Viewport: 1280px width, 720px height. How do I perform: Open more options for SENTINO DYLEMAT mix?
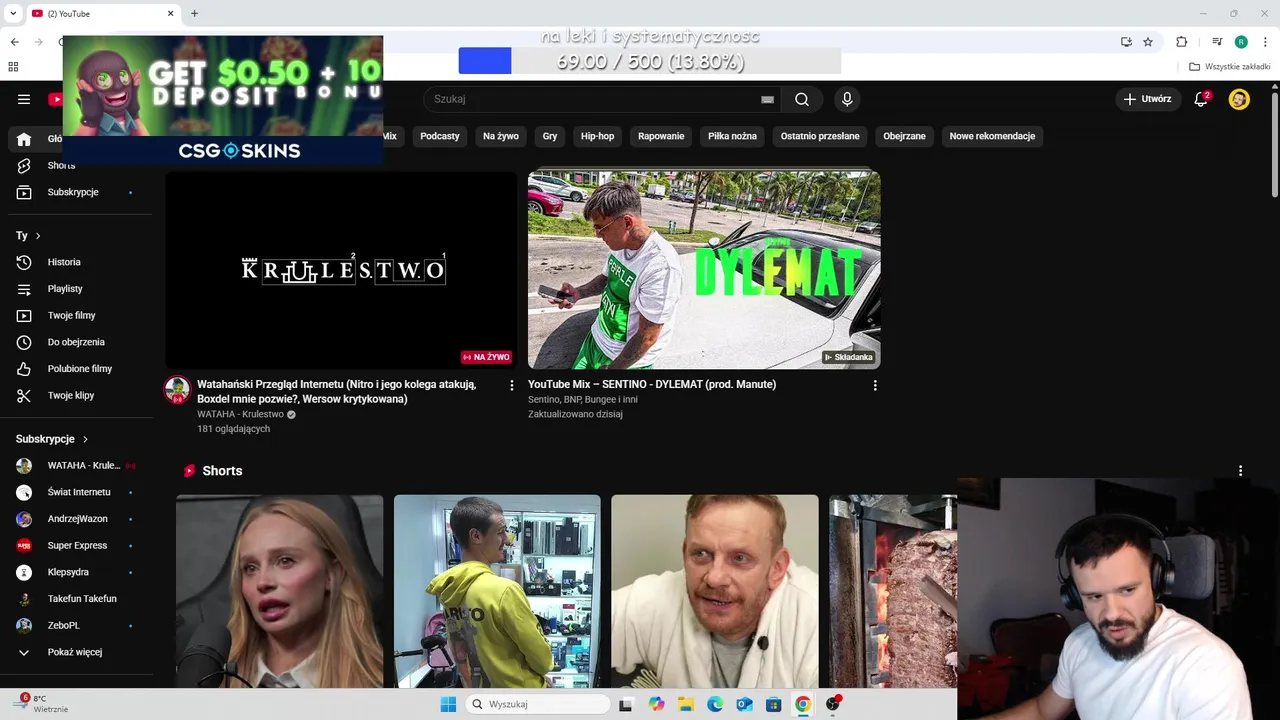coord(875,385)
